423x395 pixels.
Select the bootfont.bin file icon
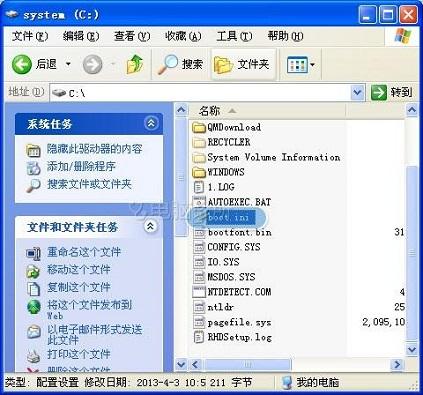coord(199,232)
